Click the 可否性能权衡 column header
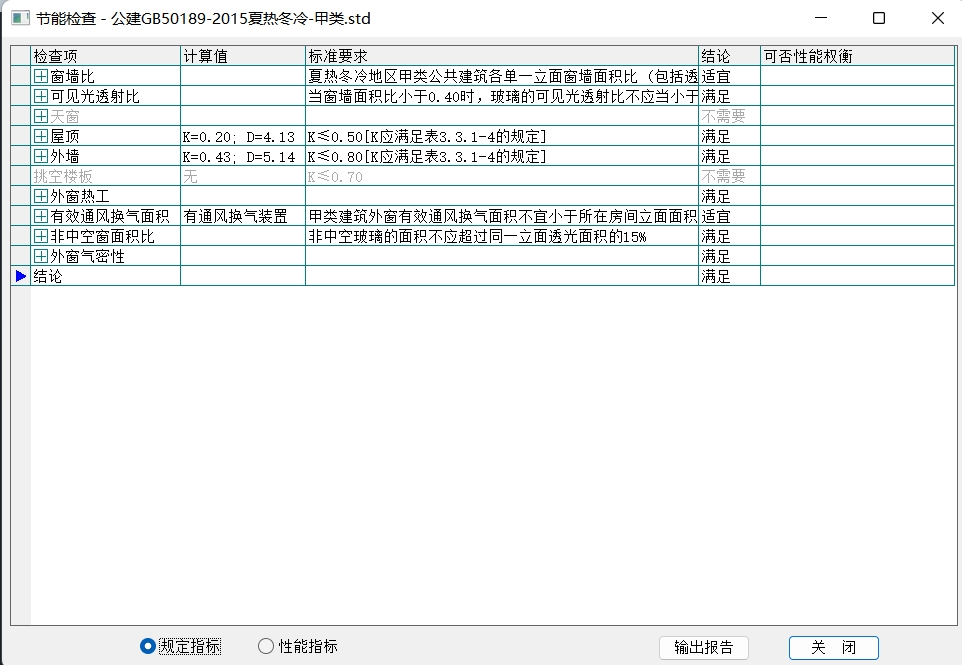The height and width of the screenshot is (665, 962). click(855, 56)
